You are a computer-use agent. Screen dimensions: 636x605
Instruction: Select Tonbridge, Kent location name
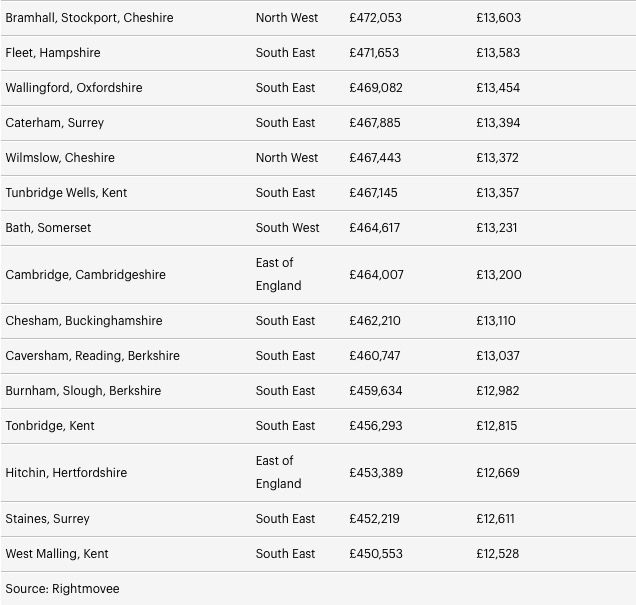(50, 426)
